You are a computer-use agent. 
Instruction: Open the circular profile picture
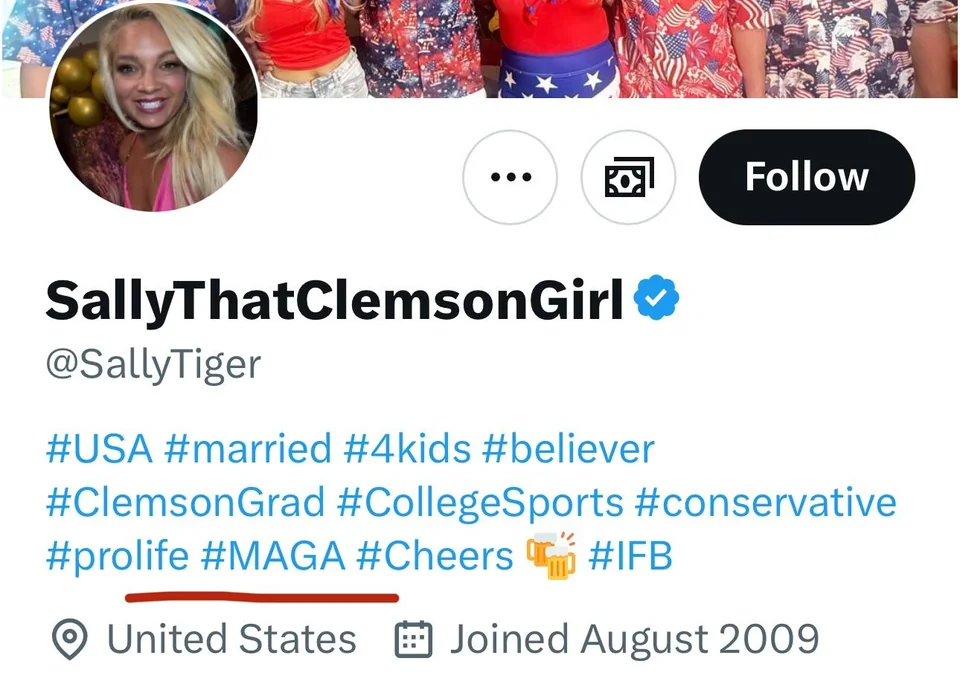tap(153, 107)
